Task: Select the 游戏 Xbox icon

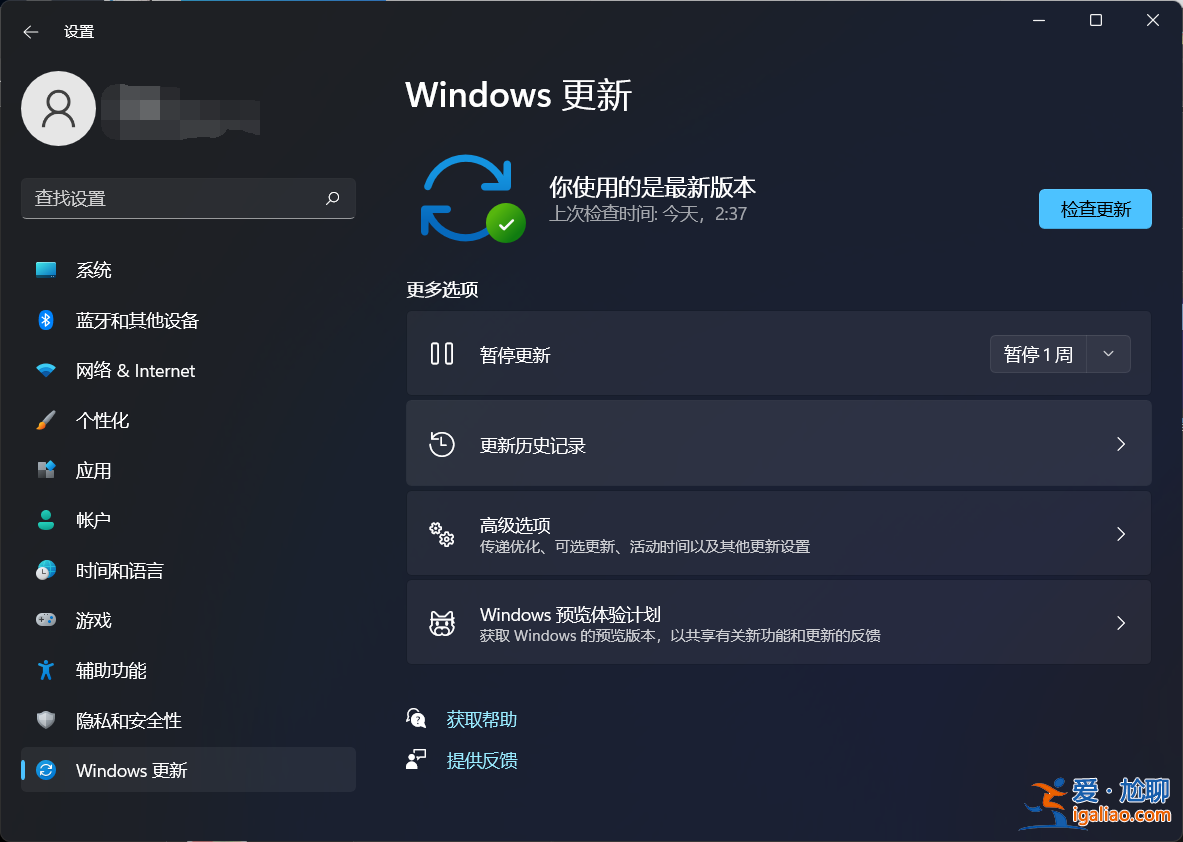Action: (45, 620)
